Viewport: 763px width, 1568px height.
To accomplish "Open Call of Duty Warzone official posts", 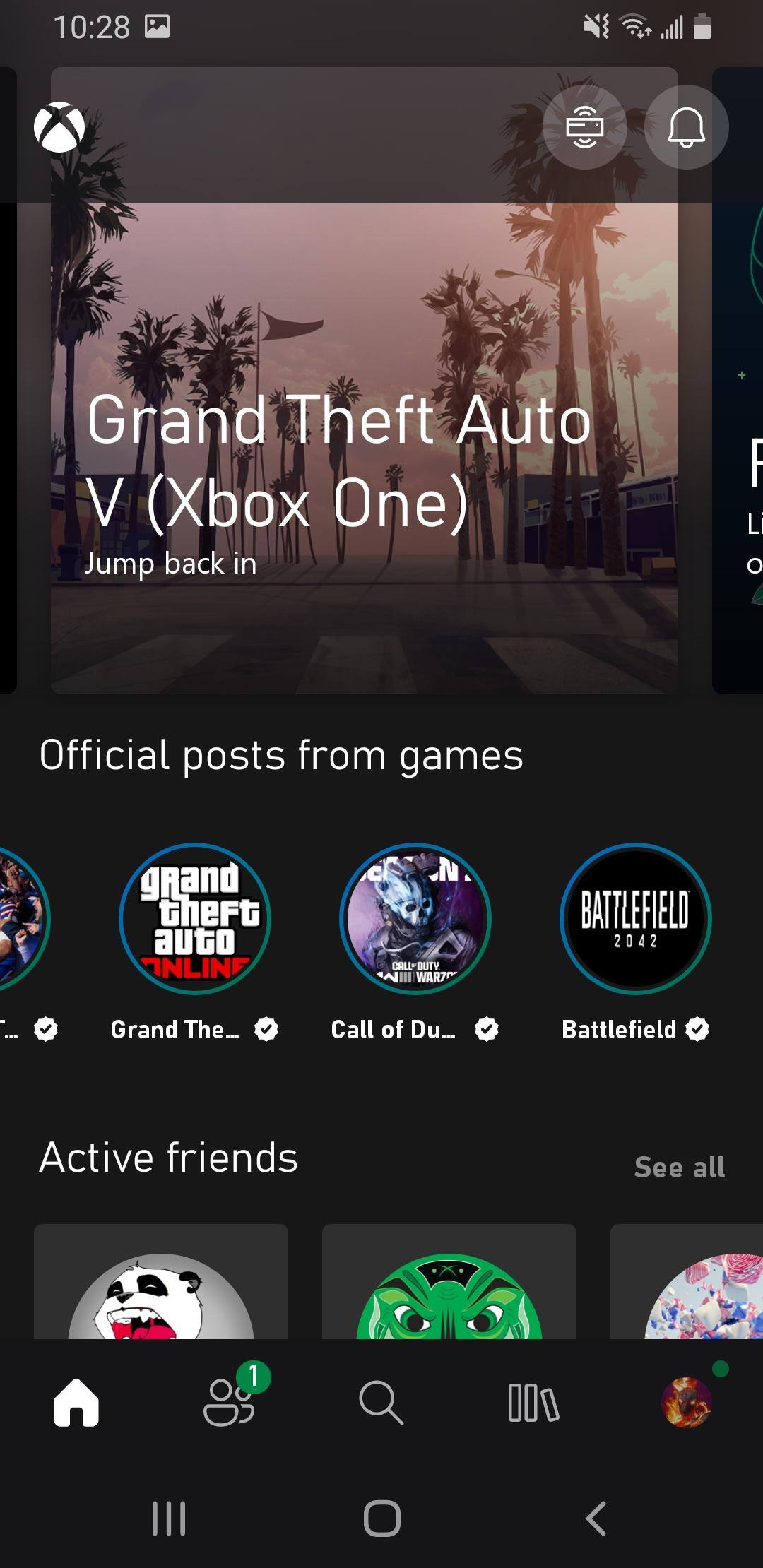I will (415, 919).
